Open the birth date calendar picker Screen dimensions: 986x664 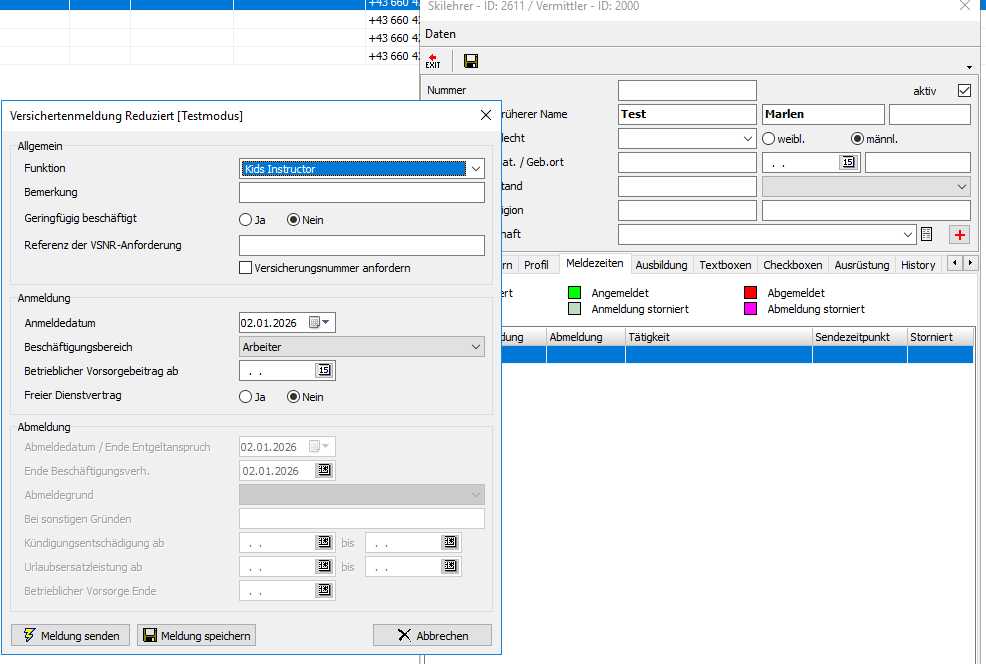pos(847,163)
